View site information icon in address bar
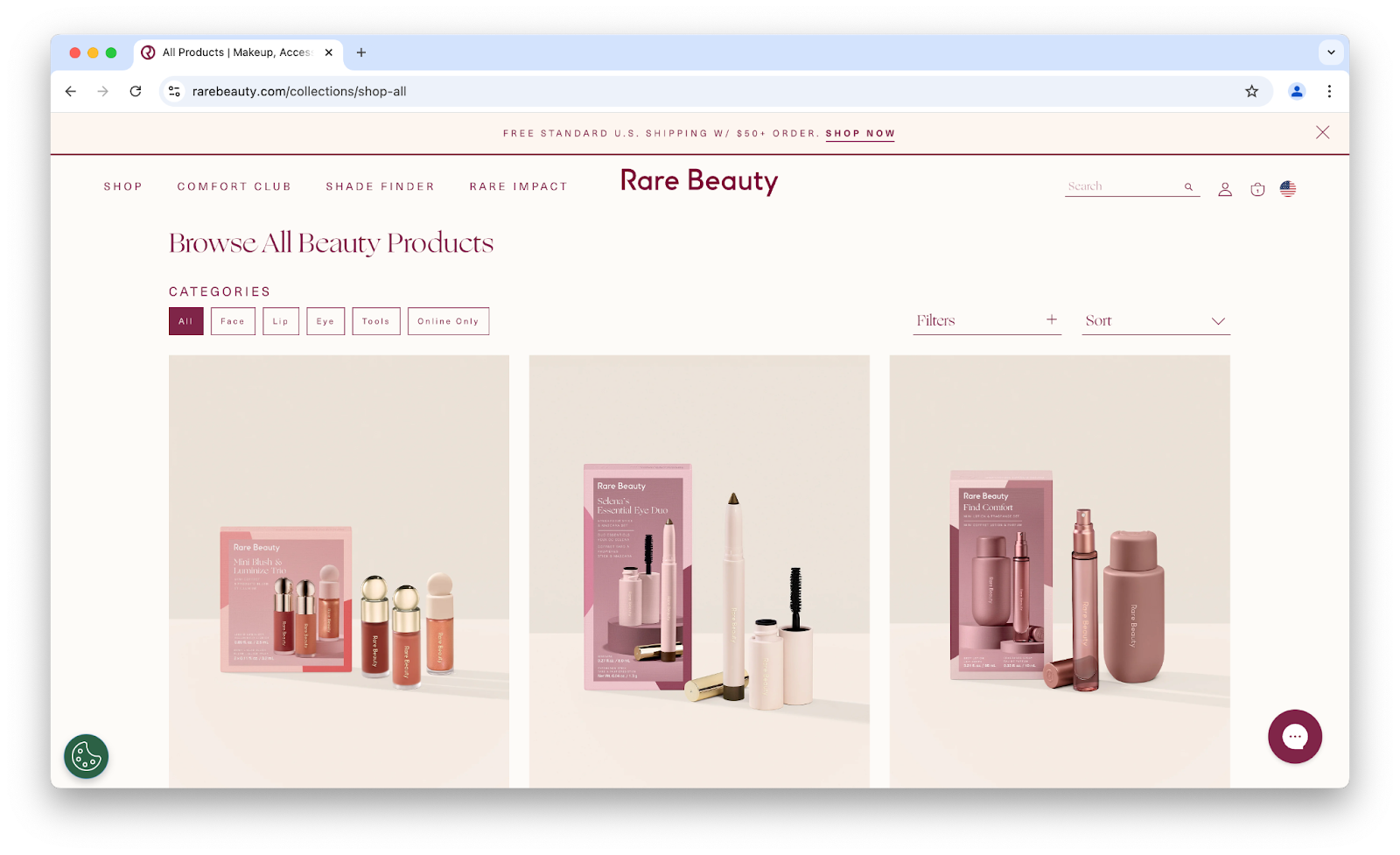 pos(174,91)
